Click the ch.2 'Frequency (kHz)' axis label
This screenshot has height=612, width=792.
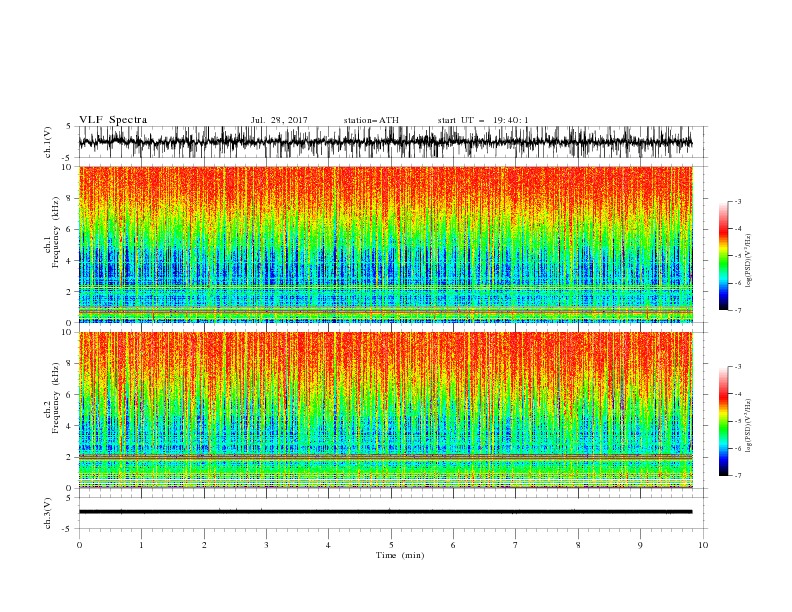coord(55,398)
